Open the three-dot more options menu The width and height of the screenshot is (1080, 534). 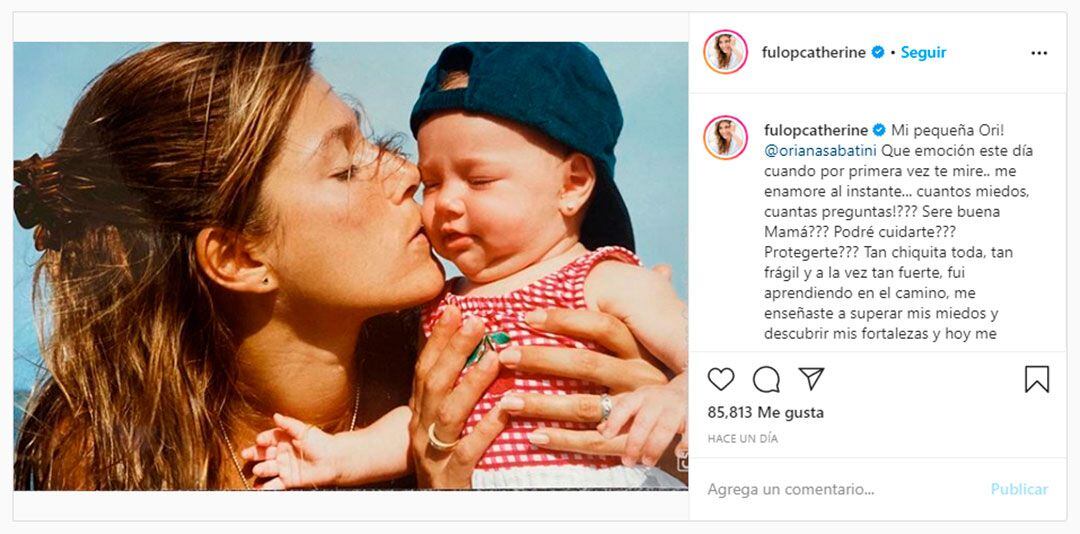click(1039, 53)
